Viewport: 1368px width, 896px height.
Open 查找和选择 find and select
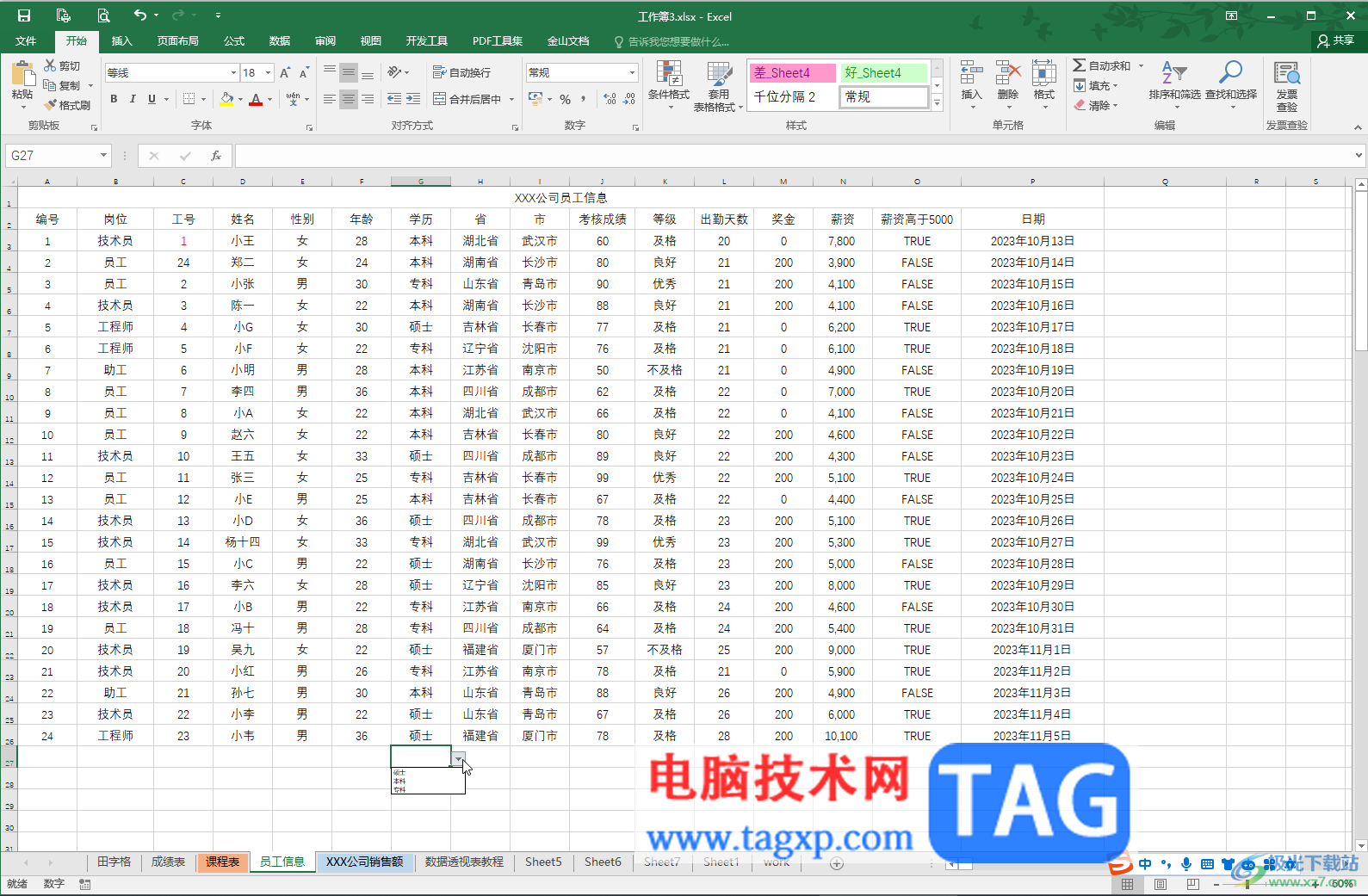tap(1230, 84)
